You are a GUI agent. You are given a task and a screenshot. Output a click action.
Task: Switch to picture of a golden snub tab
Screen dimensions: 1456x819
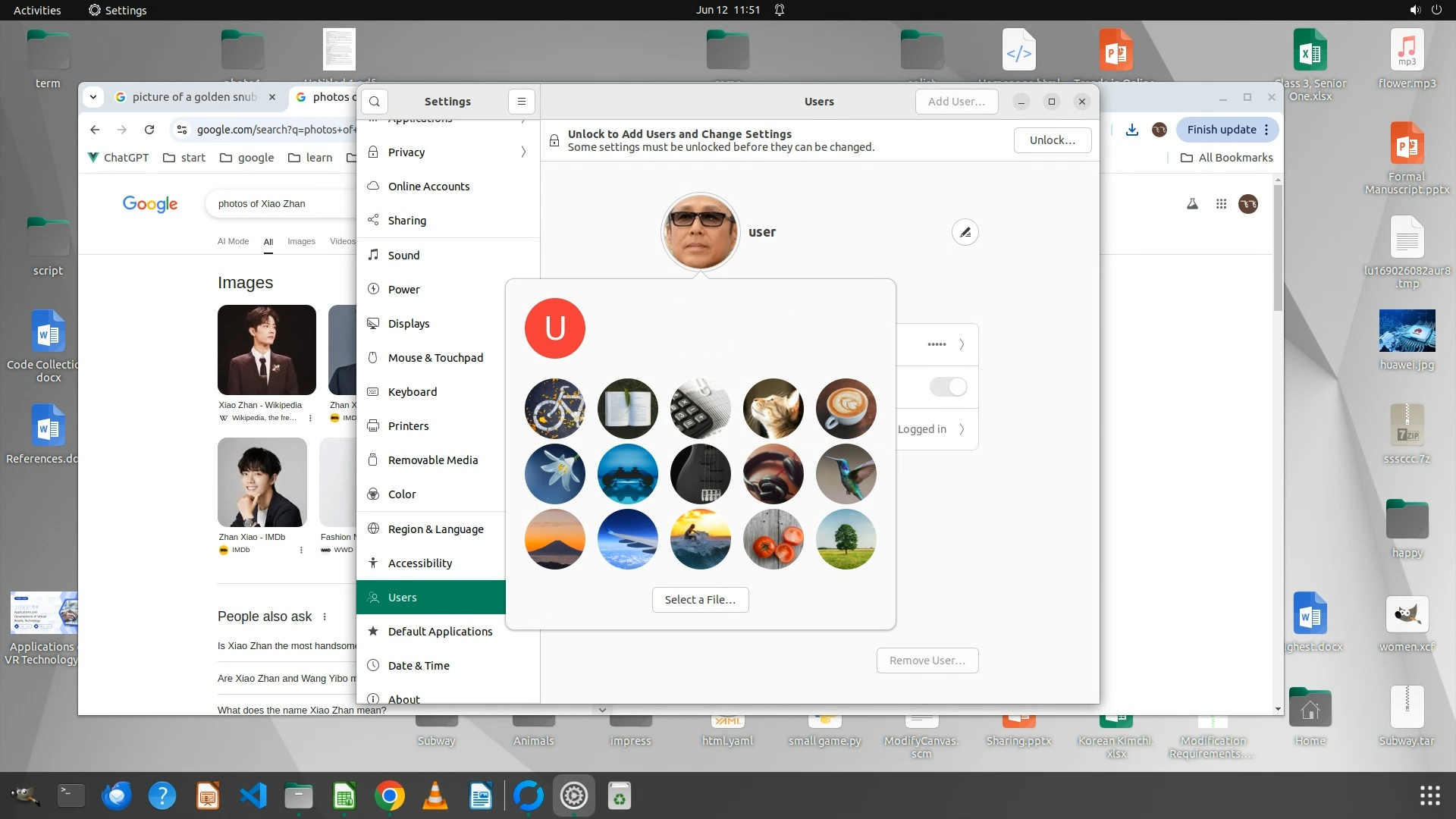[193, 97]
